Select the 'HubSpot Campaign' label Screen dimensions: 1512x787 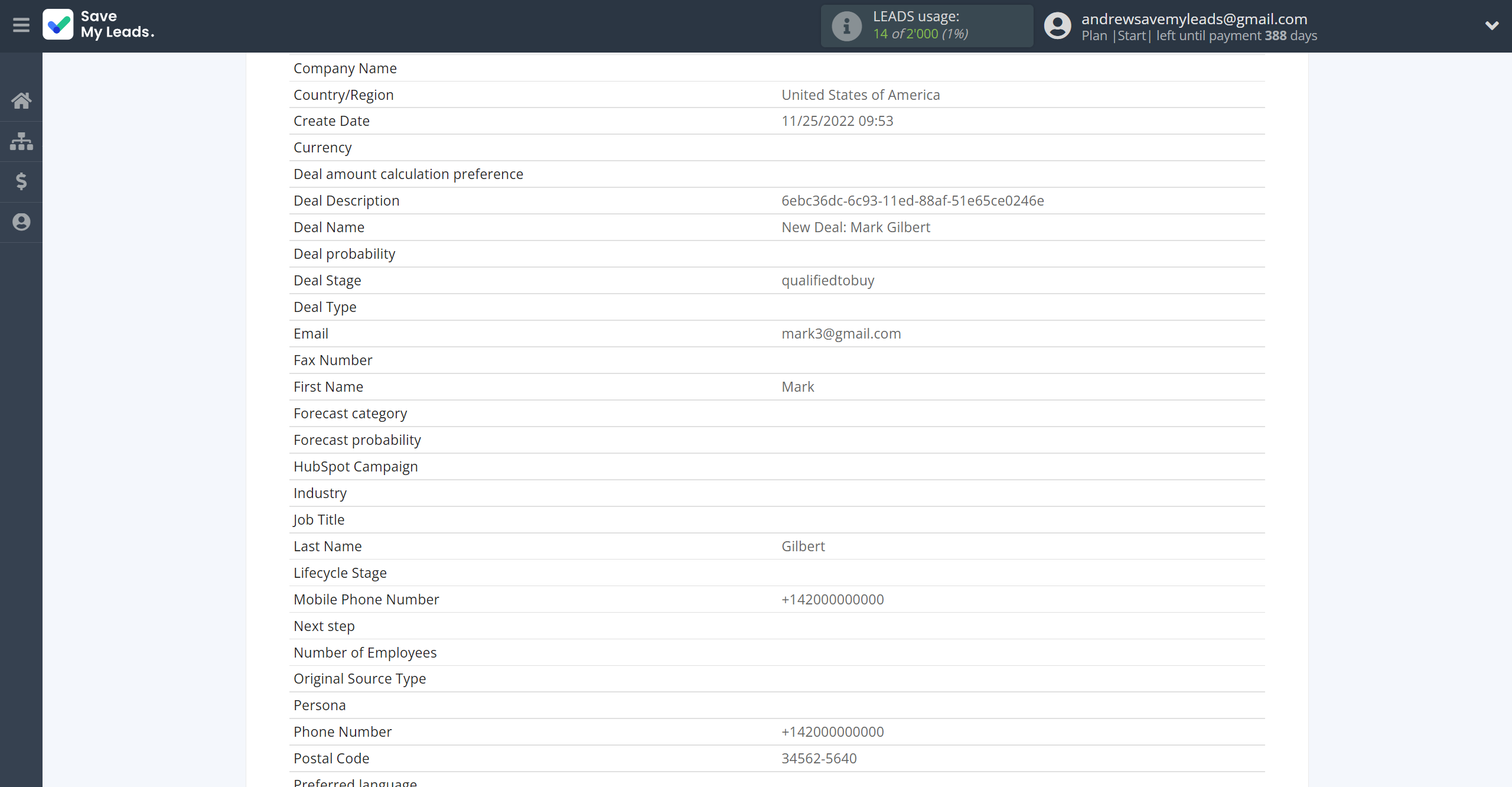coord(356,467)
